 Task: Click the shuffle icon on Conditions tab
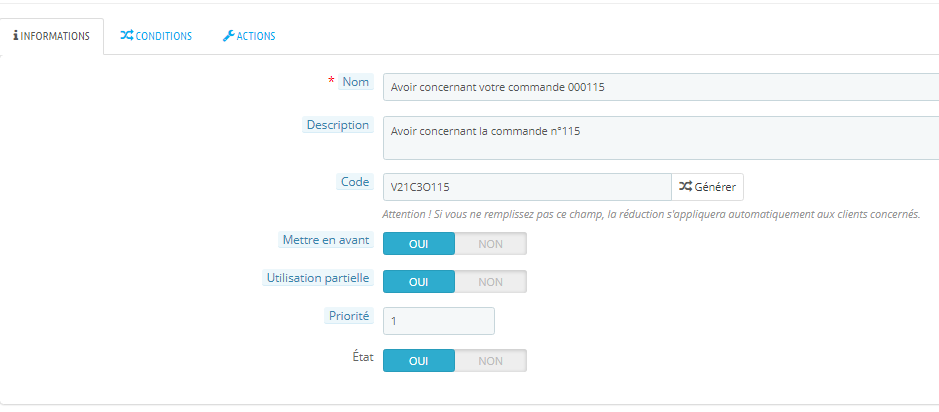point(126,36)
